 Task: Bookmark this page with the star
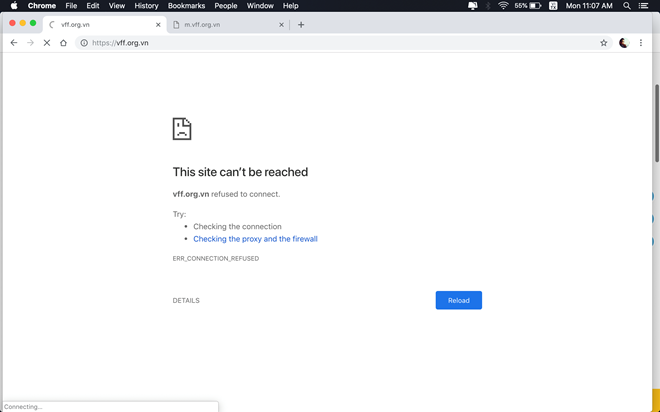click(604, 43)
